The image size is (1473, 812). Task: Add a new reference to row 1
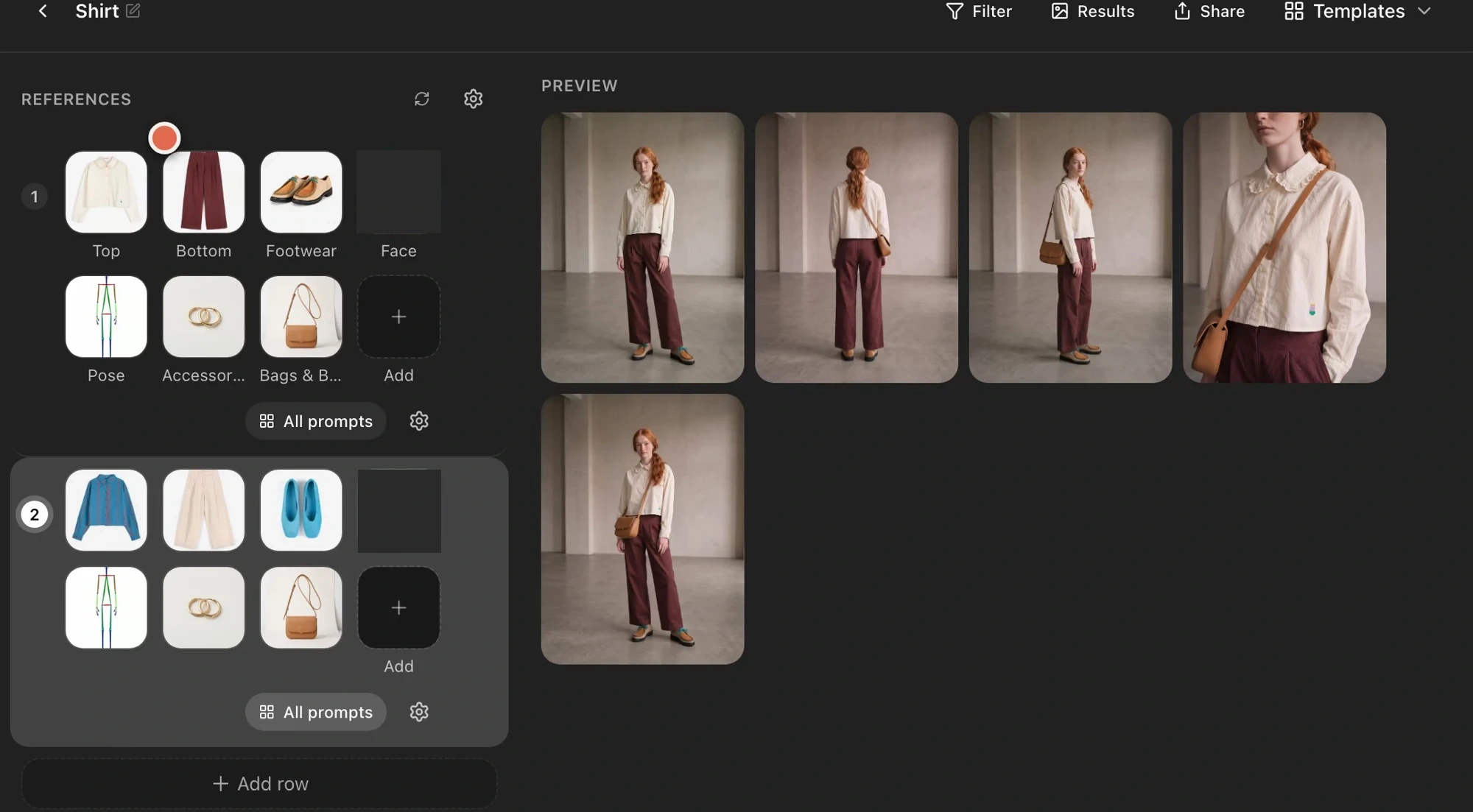pos(399,317)
